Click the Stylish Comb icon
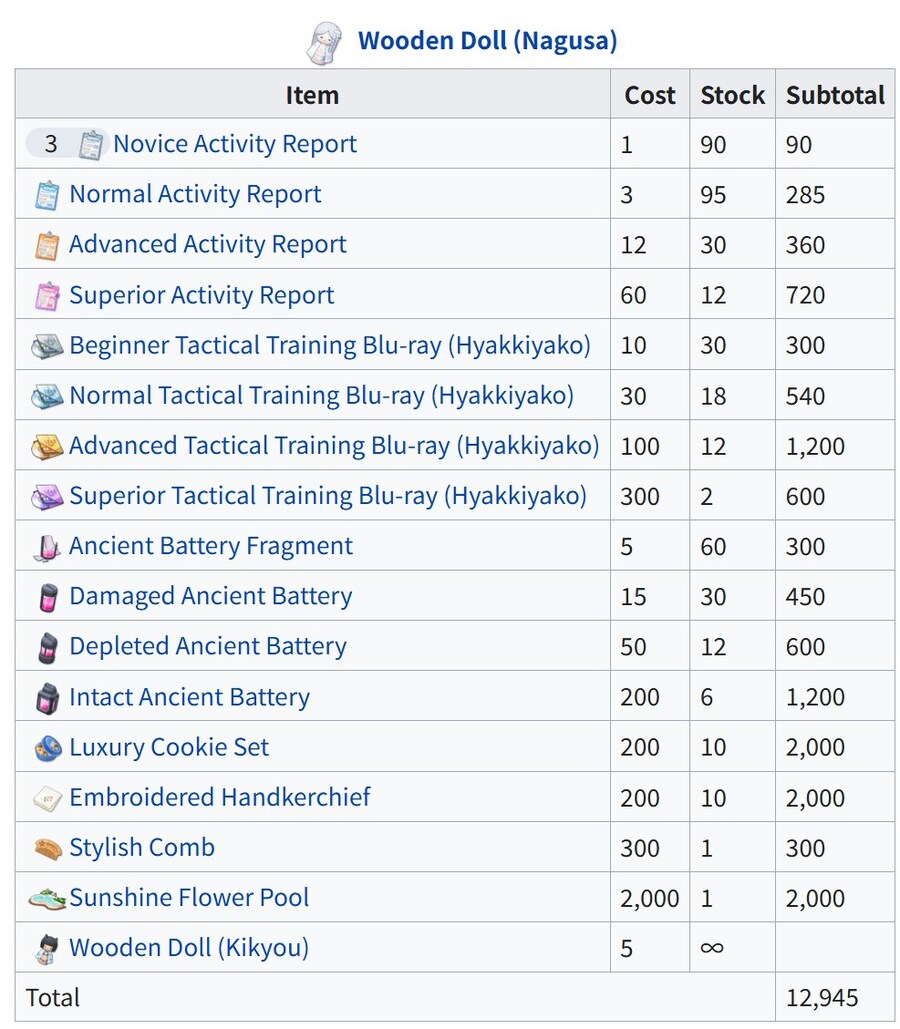Screen dimensions: 900x1029 [47, 849]
